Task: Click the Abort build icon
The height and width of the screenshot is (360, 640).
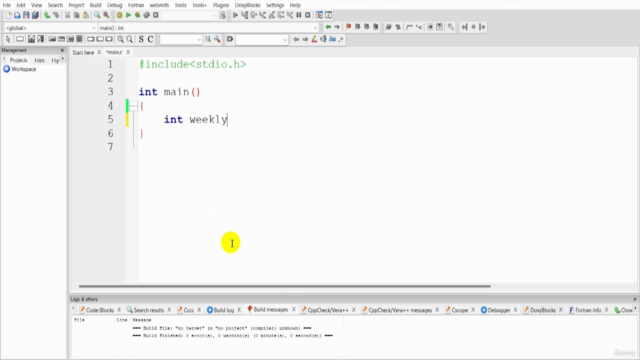Action: [156, 15]
